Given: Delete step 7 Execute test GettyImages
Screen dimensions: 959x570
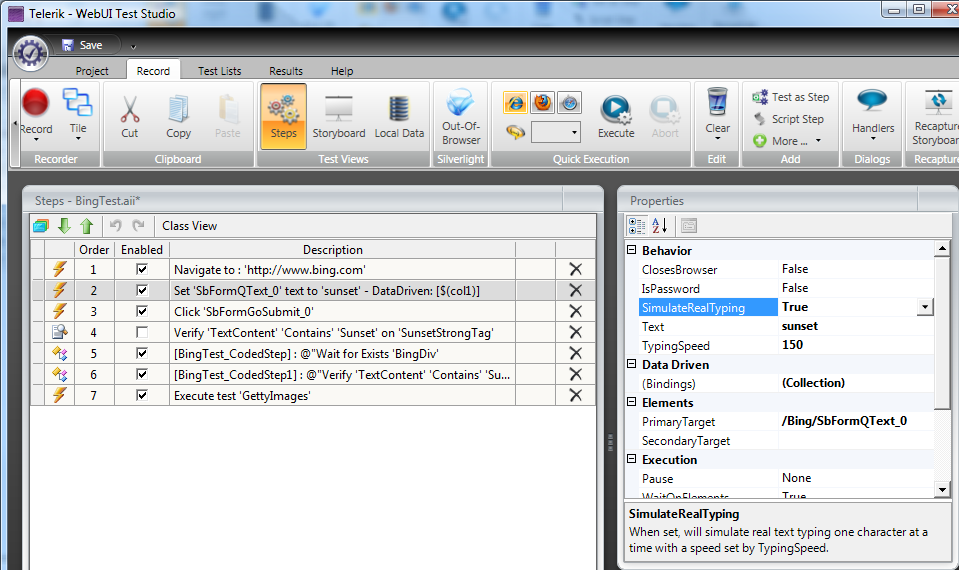Looking at the screenshot, I should tap(576, 396).
